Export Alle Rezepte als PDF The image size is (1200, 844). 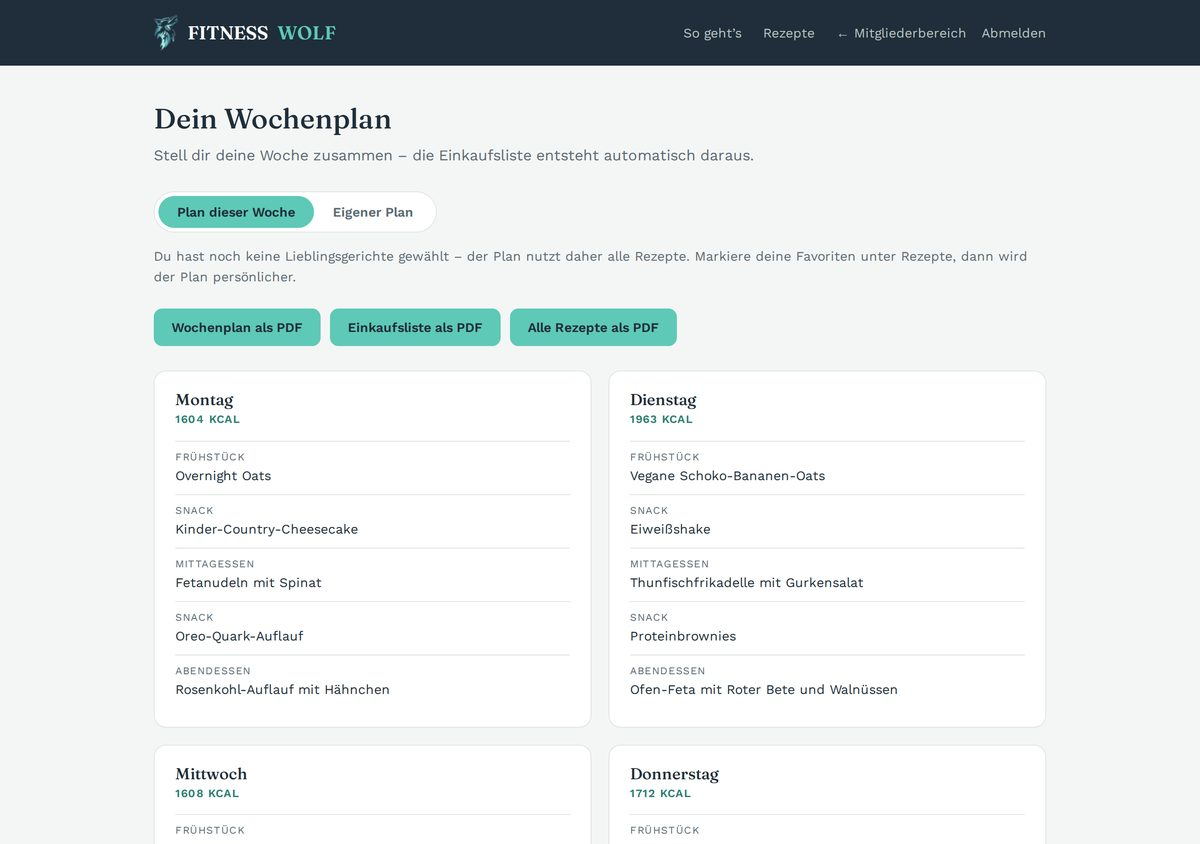(593, 327)
